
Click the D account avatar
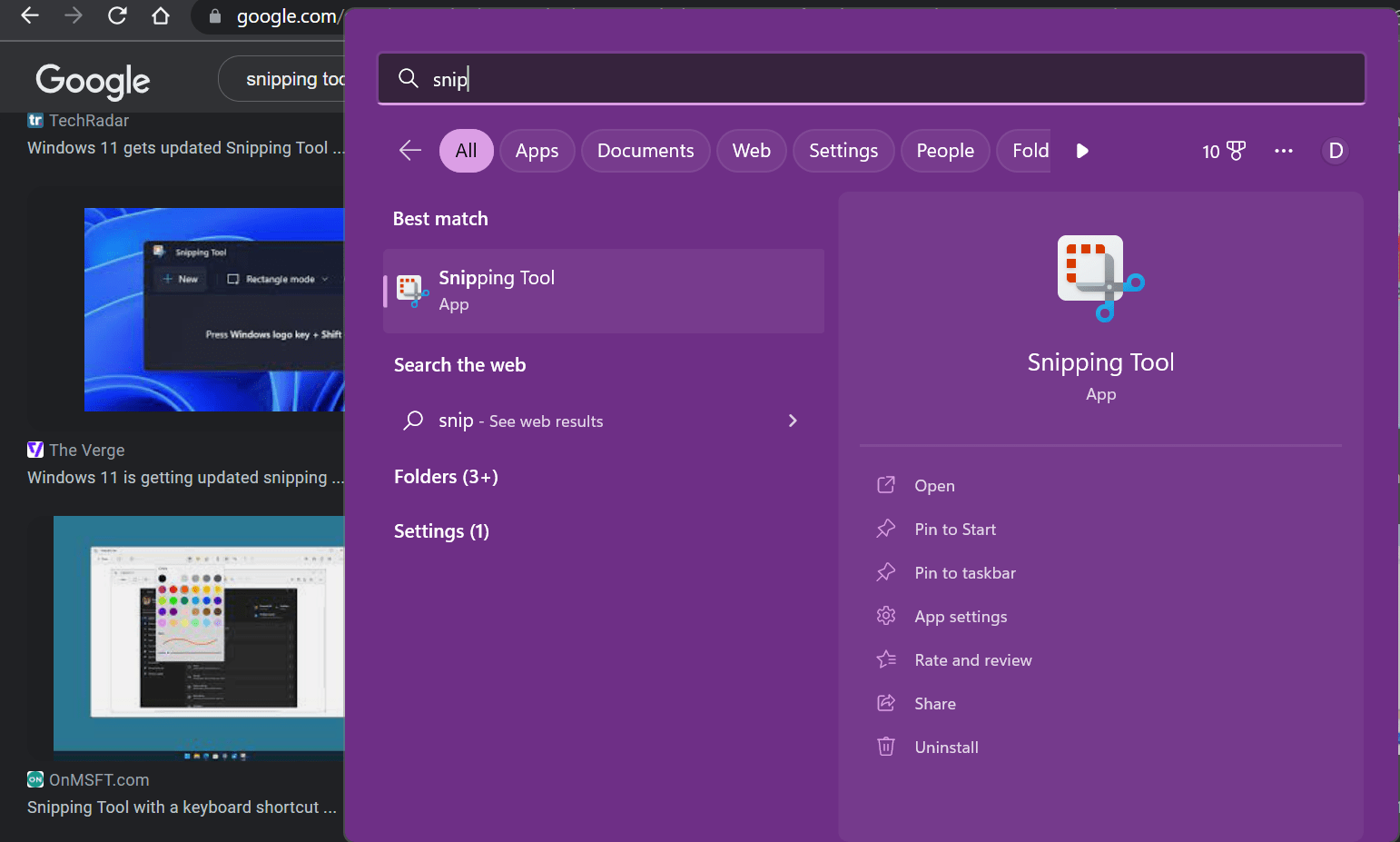pos(1336,151)
